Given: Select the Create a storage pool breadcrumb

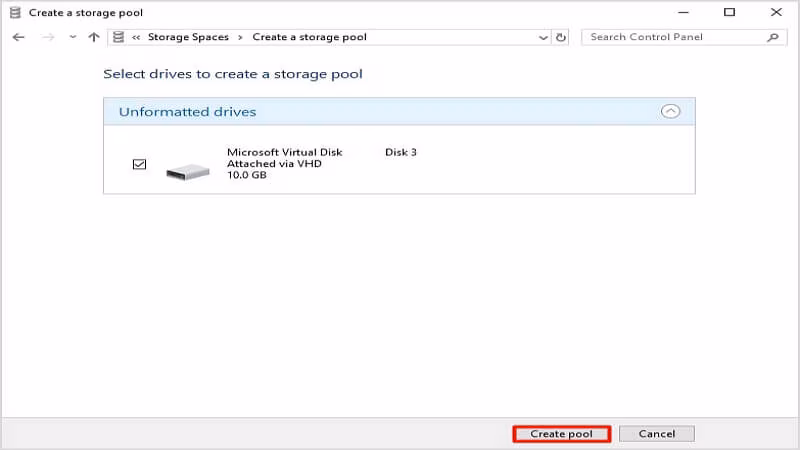Looking at the screenshot, I should pos(309,37).
